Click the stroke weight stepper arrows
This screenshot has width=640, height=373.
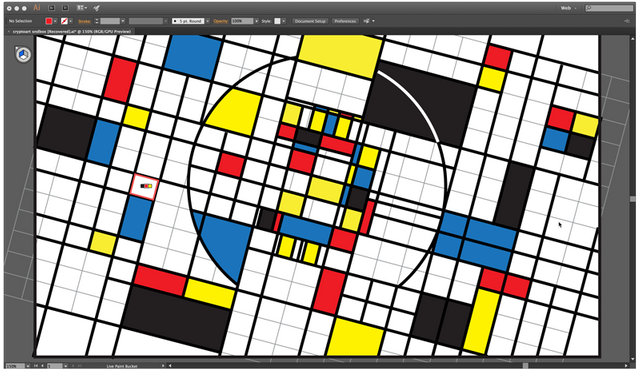(97, 21)
